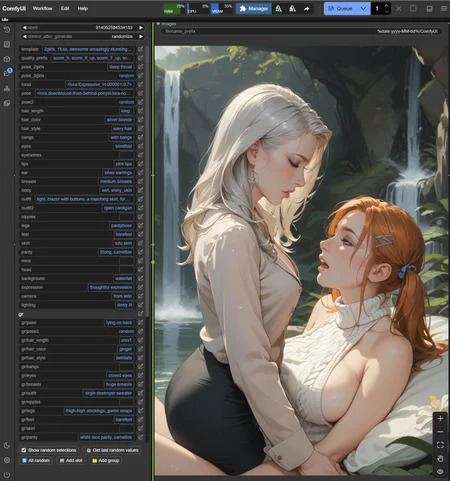Click the bottom panel toggle icon in top bar
Screen dimensions: 450x481
pos(430,9)
